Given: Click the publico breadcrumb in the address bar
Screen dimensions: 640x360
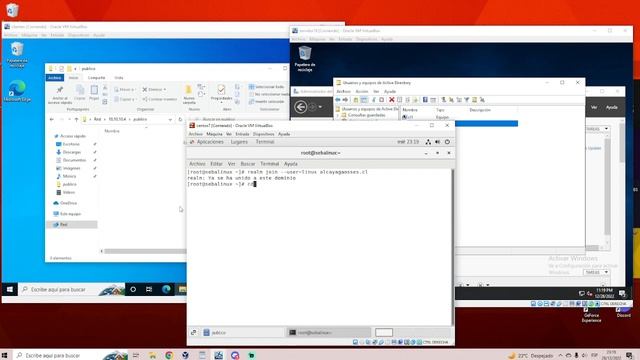Looking at the screenshot, I should [140, 119].
